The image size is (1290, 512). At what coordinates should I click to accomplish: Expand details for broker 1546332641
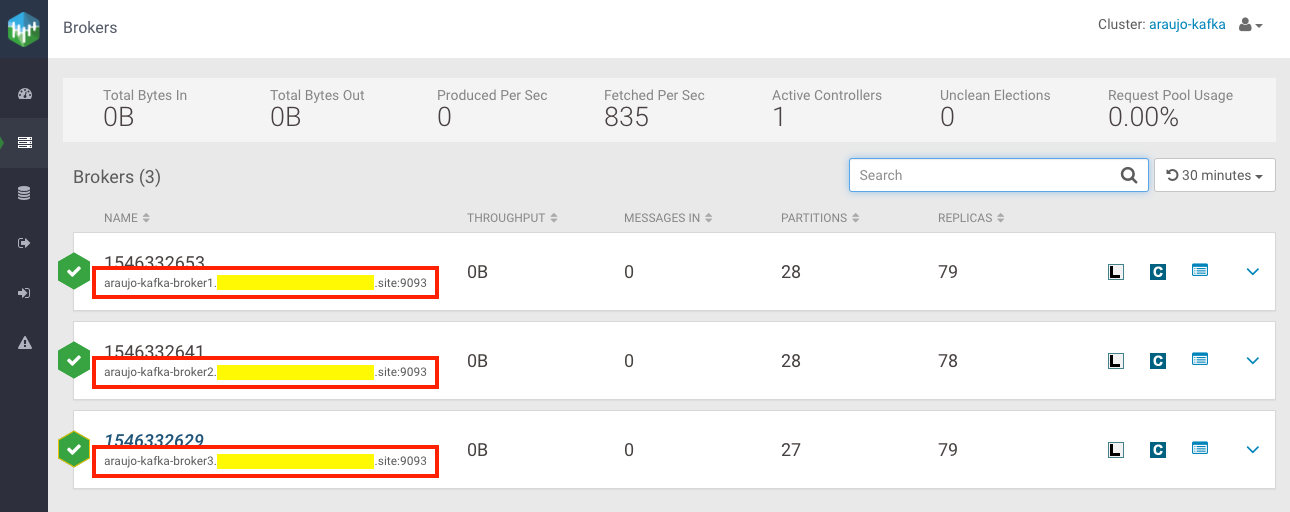1252,360
